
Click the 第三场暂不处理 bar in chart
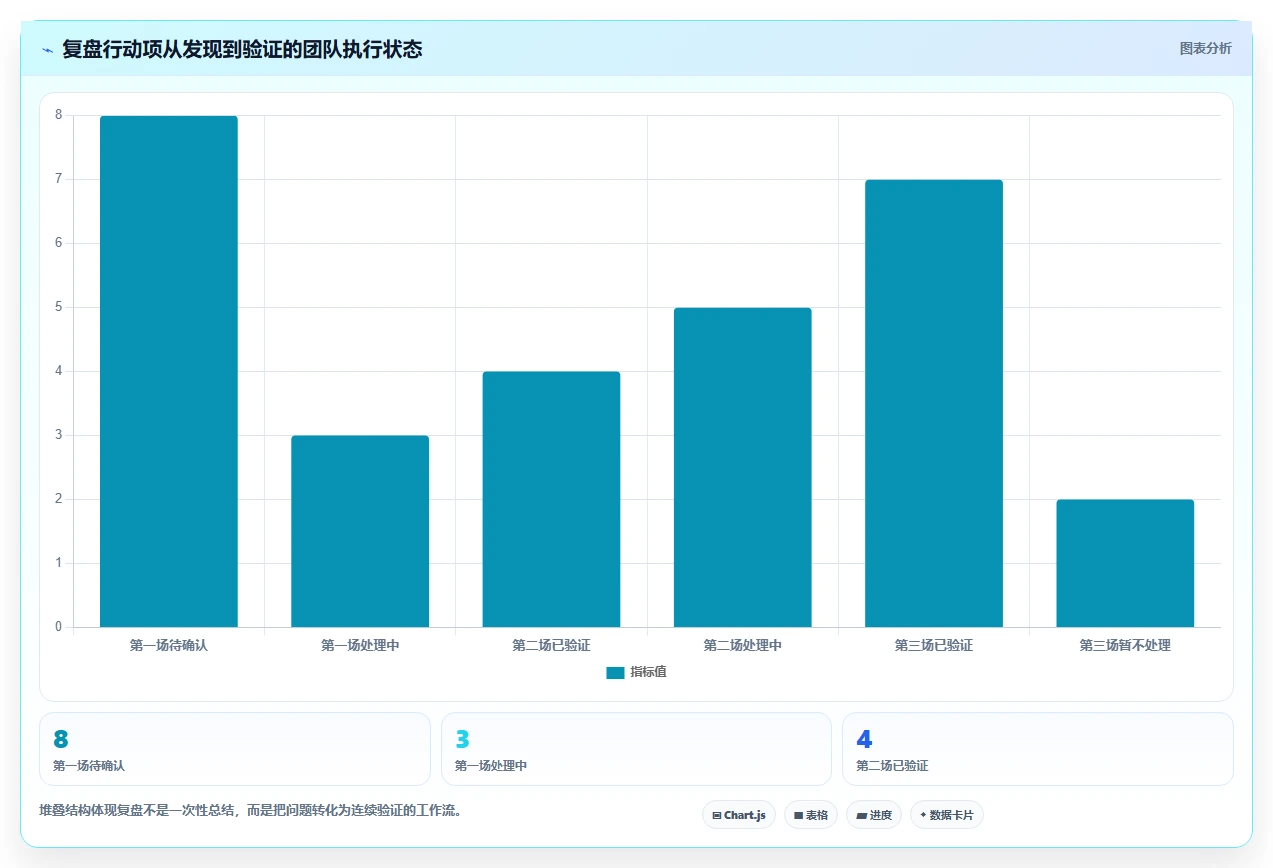(x=1125, y=563)
